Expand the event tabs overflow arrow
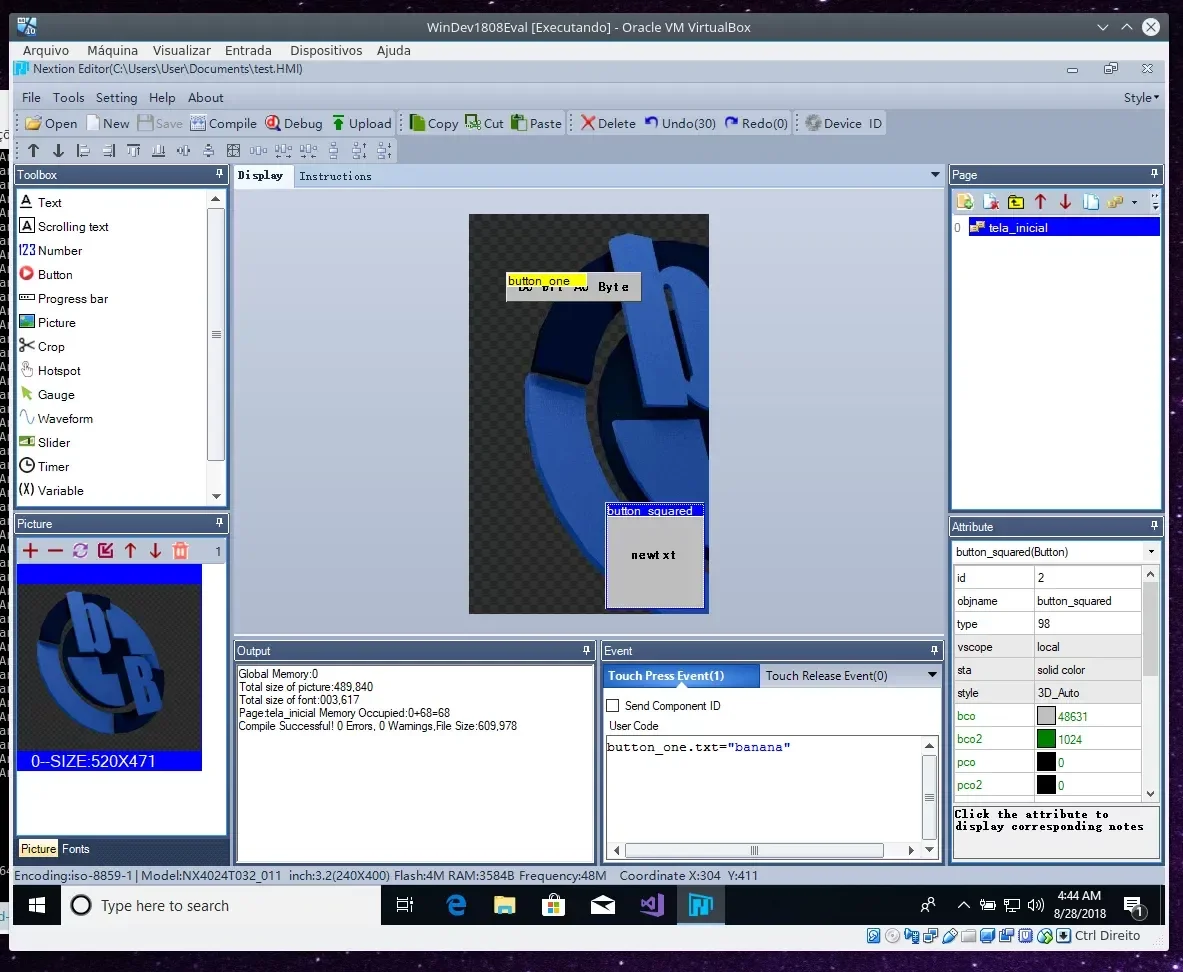Viewport: 1183px width, 972px height. (x=933, y=675)
